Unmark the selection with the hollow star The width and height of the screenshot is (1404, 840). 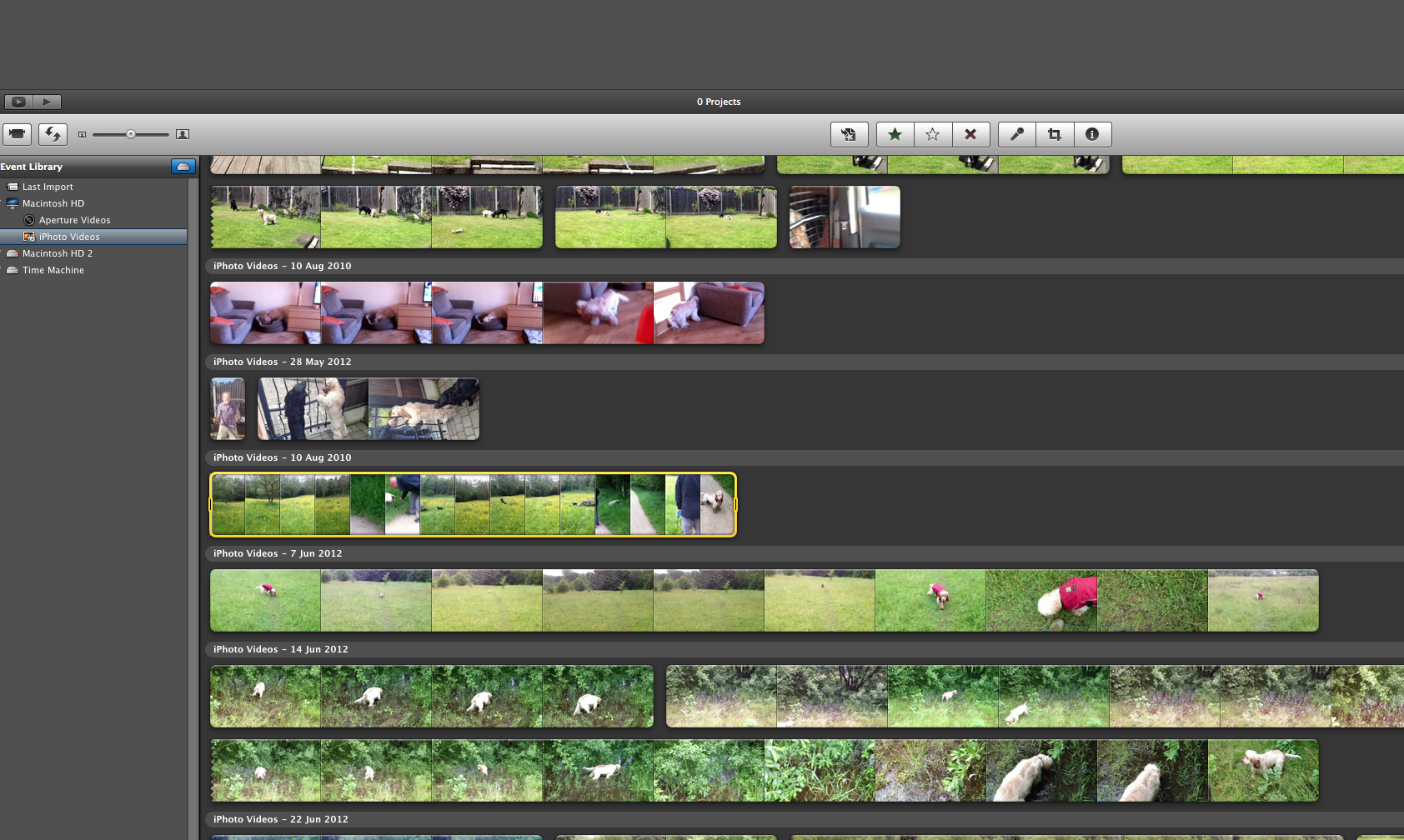(x=933, y=134)
